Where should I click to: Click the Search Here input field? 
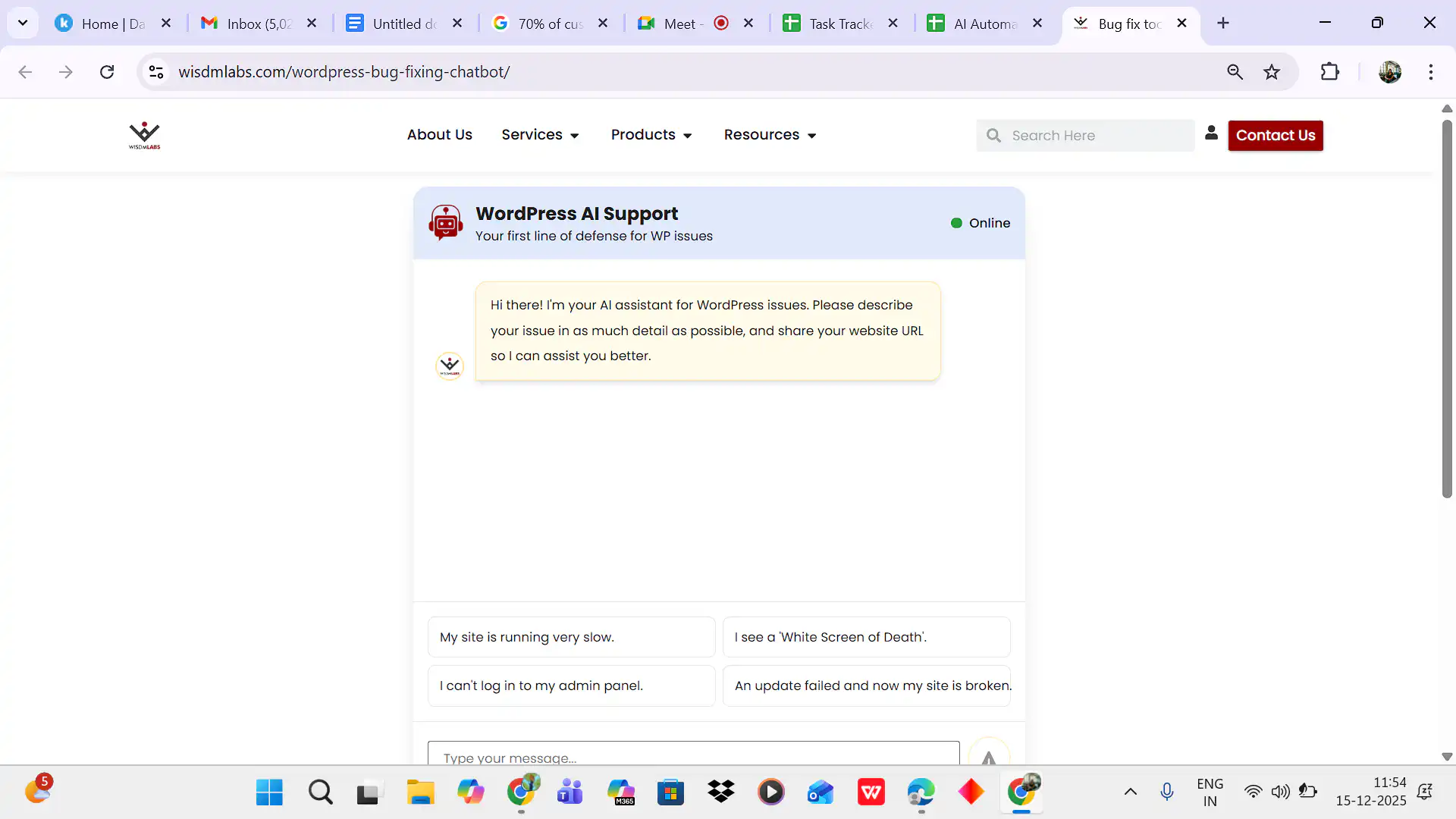point(1085,136)
